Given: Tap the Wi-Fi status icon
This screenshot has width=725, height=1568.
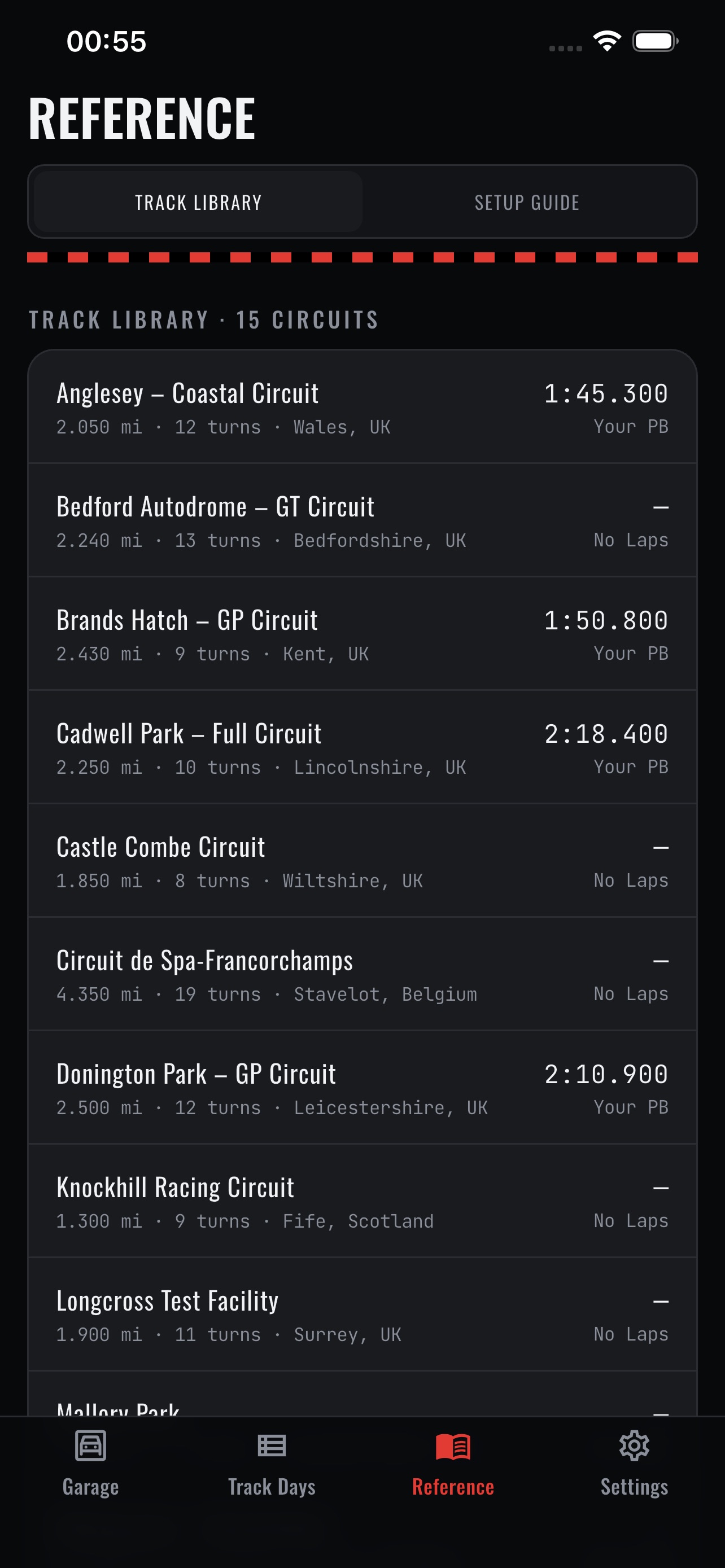Looking at the screenshot, I should click(x=607, y=41).
